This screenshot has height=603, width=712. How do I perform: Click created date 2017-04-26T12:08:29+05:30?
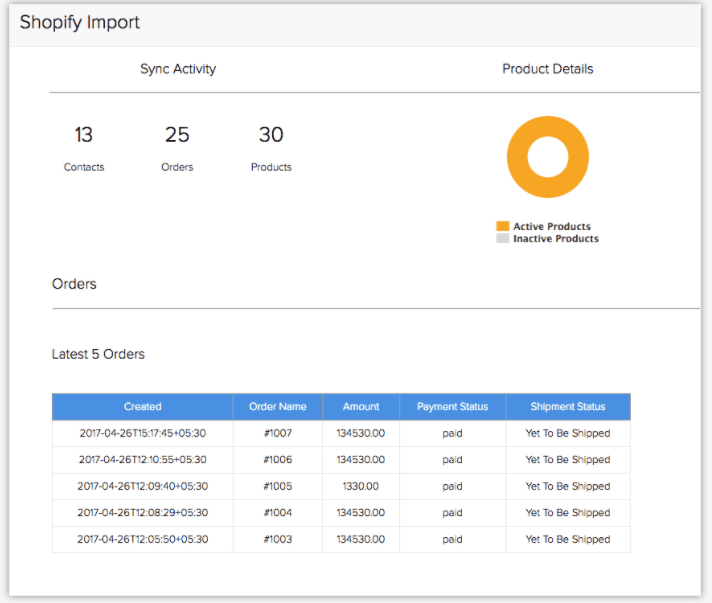(x=143, y=513)
